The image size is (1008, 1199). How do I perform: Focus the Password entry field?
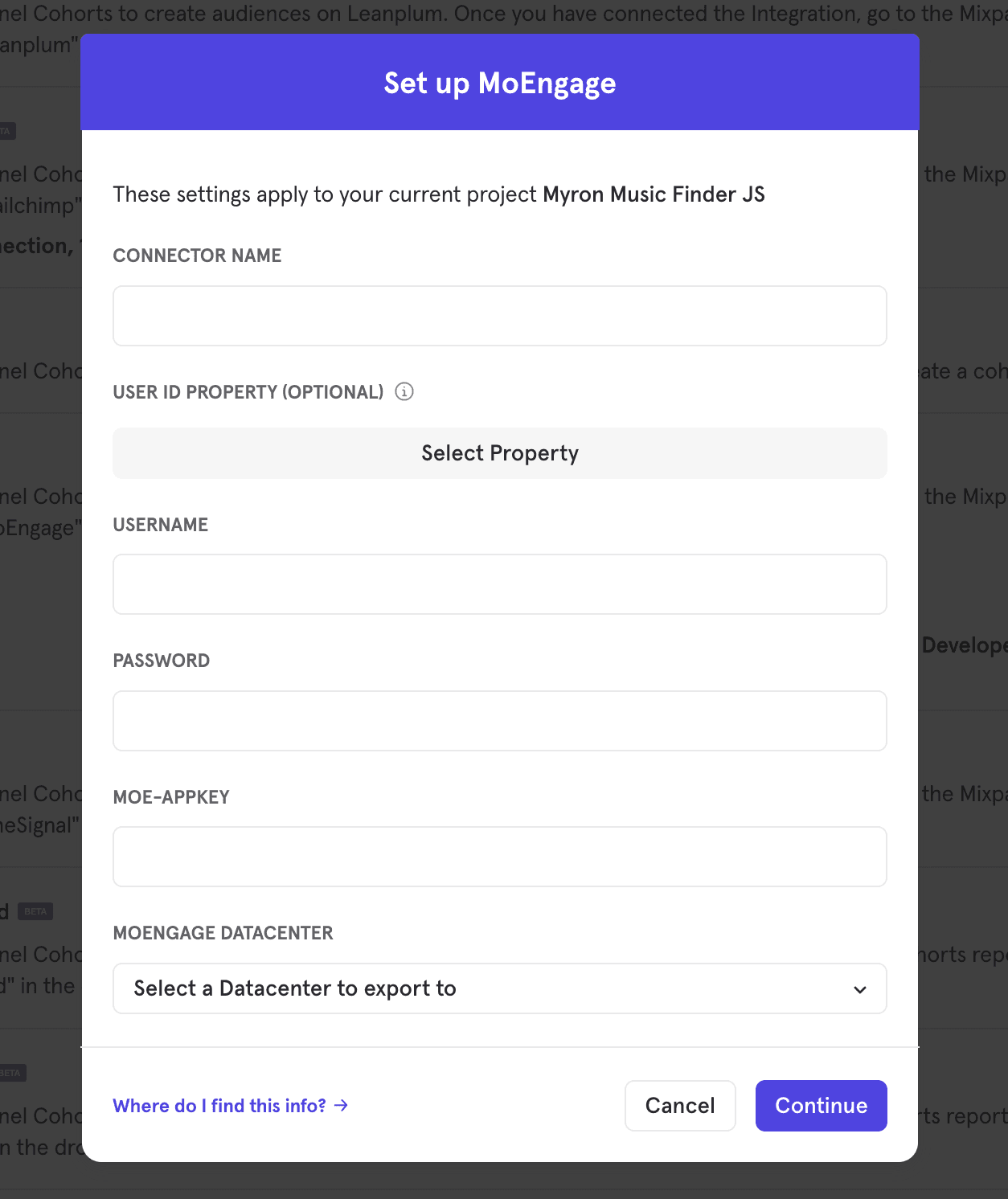[499, 721]
